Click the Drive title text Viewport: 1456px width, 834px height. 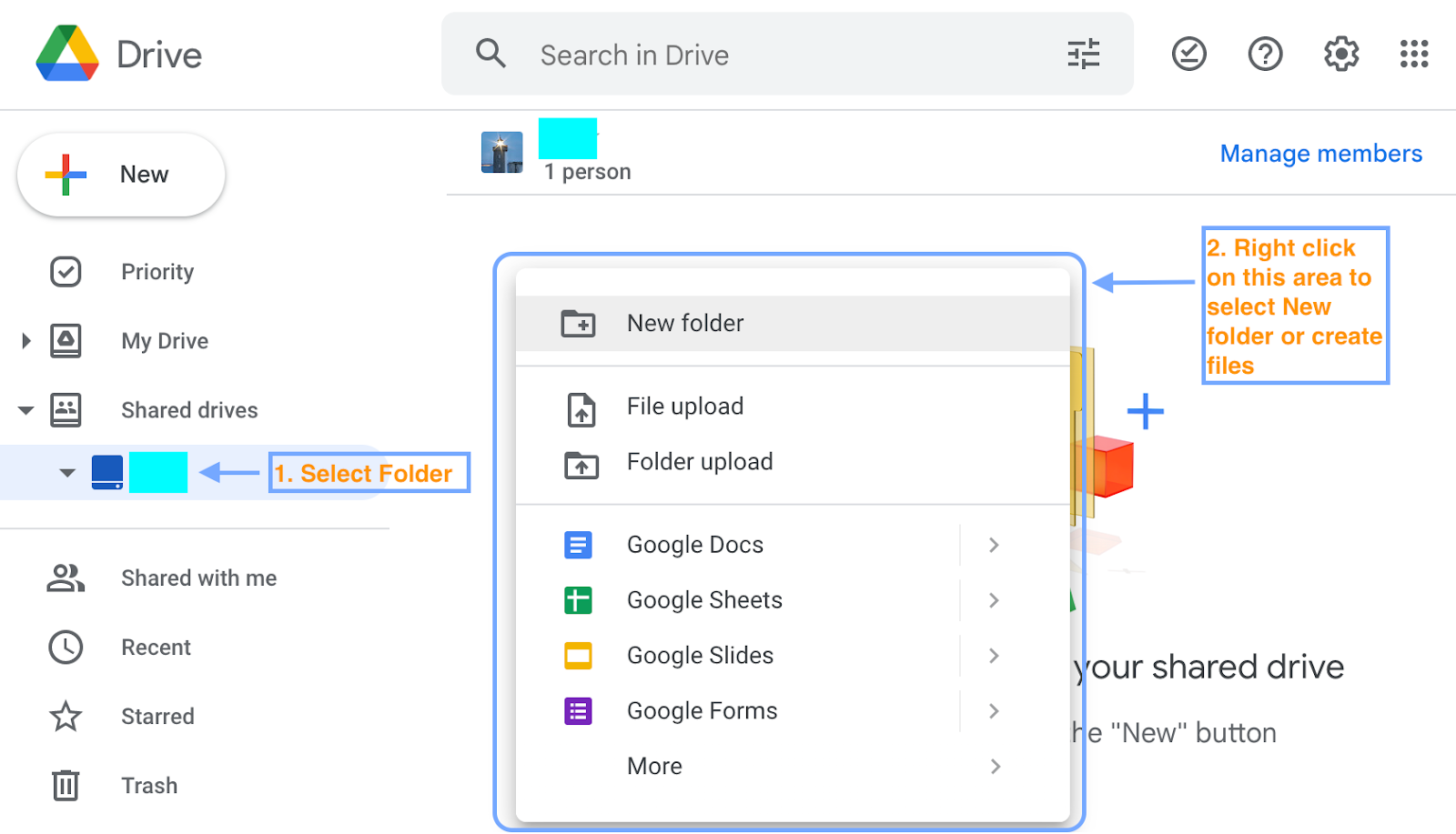pyautogui.click(x=159, y=55)
